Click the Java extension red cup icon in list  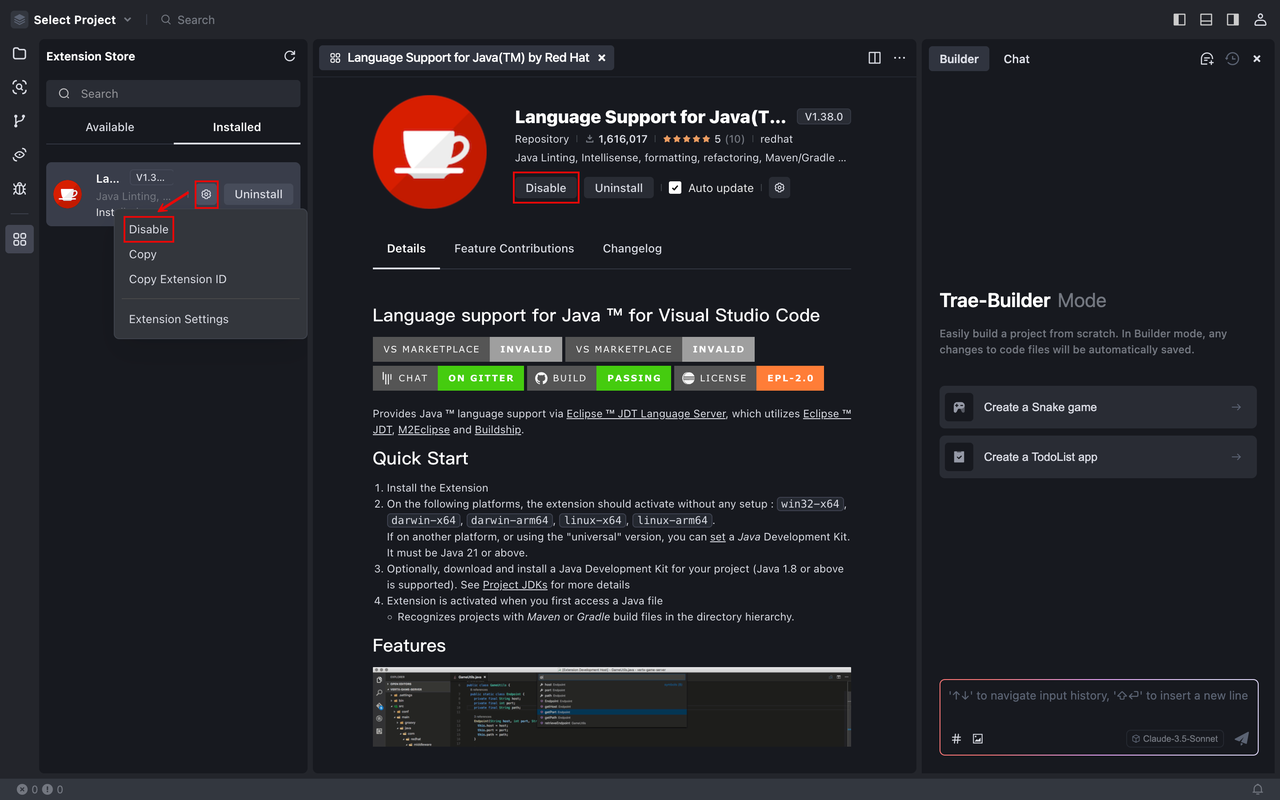pos(68,194)
